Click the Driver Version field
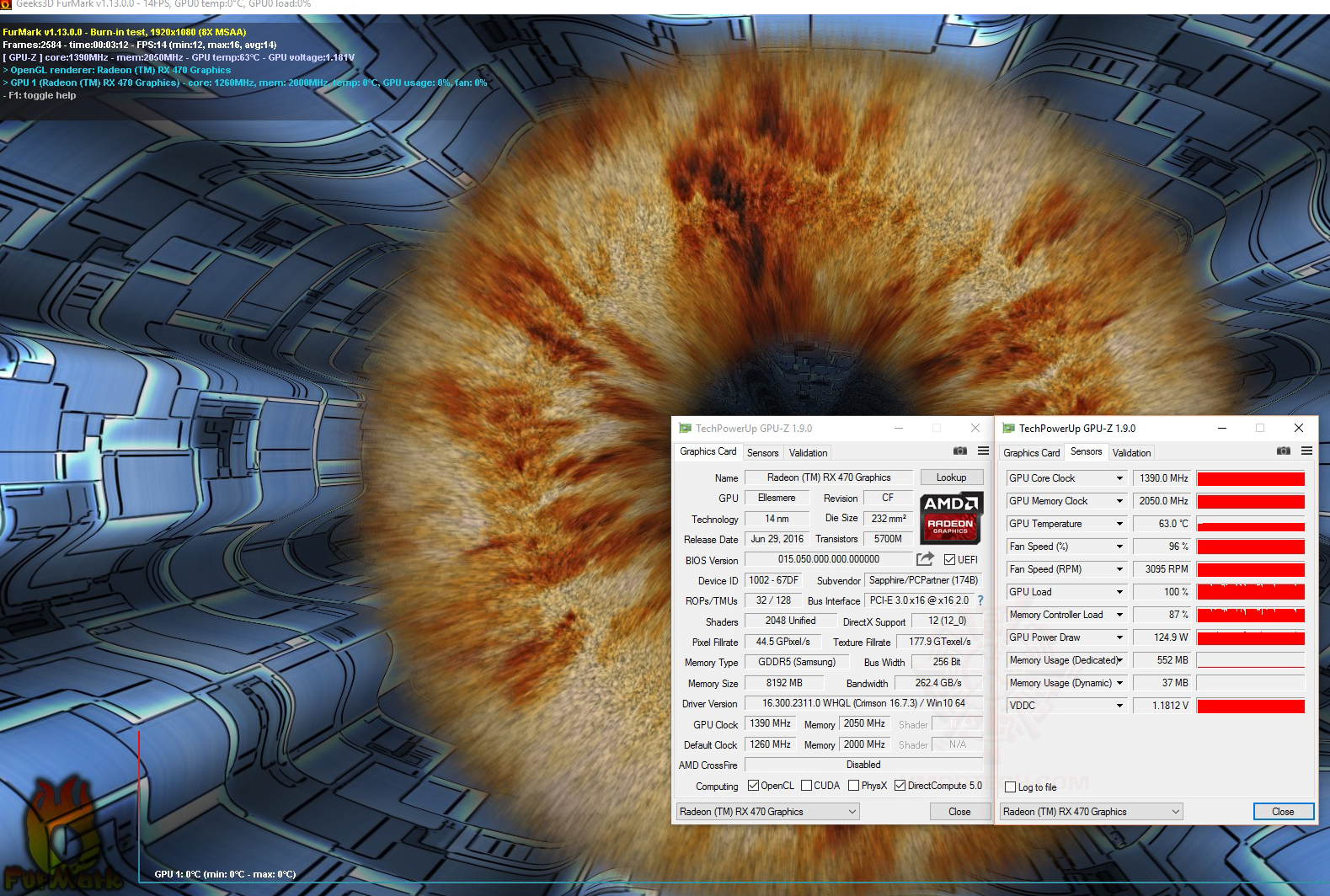1330x896 pixels. 864,703
